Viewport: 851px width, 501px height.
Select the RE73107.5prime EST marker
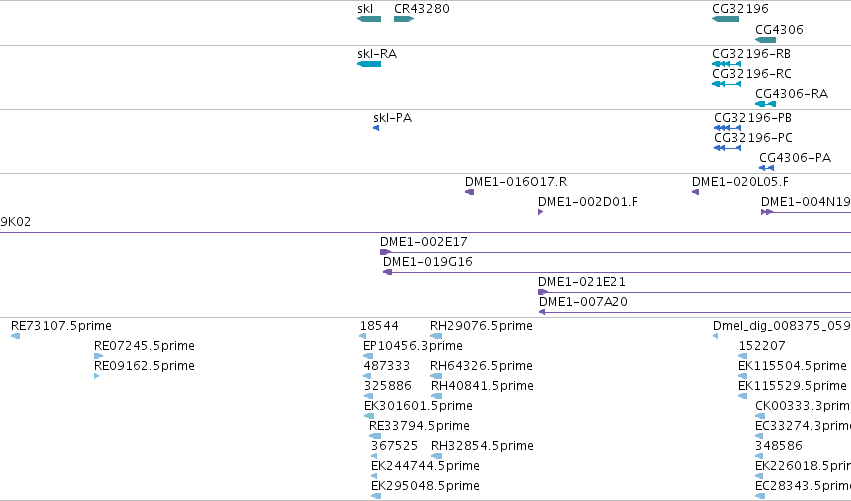pyautogui.click(x=16, y=336)
